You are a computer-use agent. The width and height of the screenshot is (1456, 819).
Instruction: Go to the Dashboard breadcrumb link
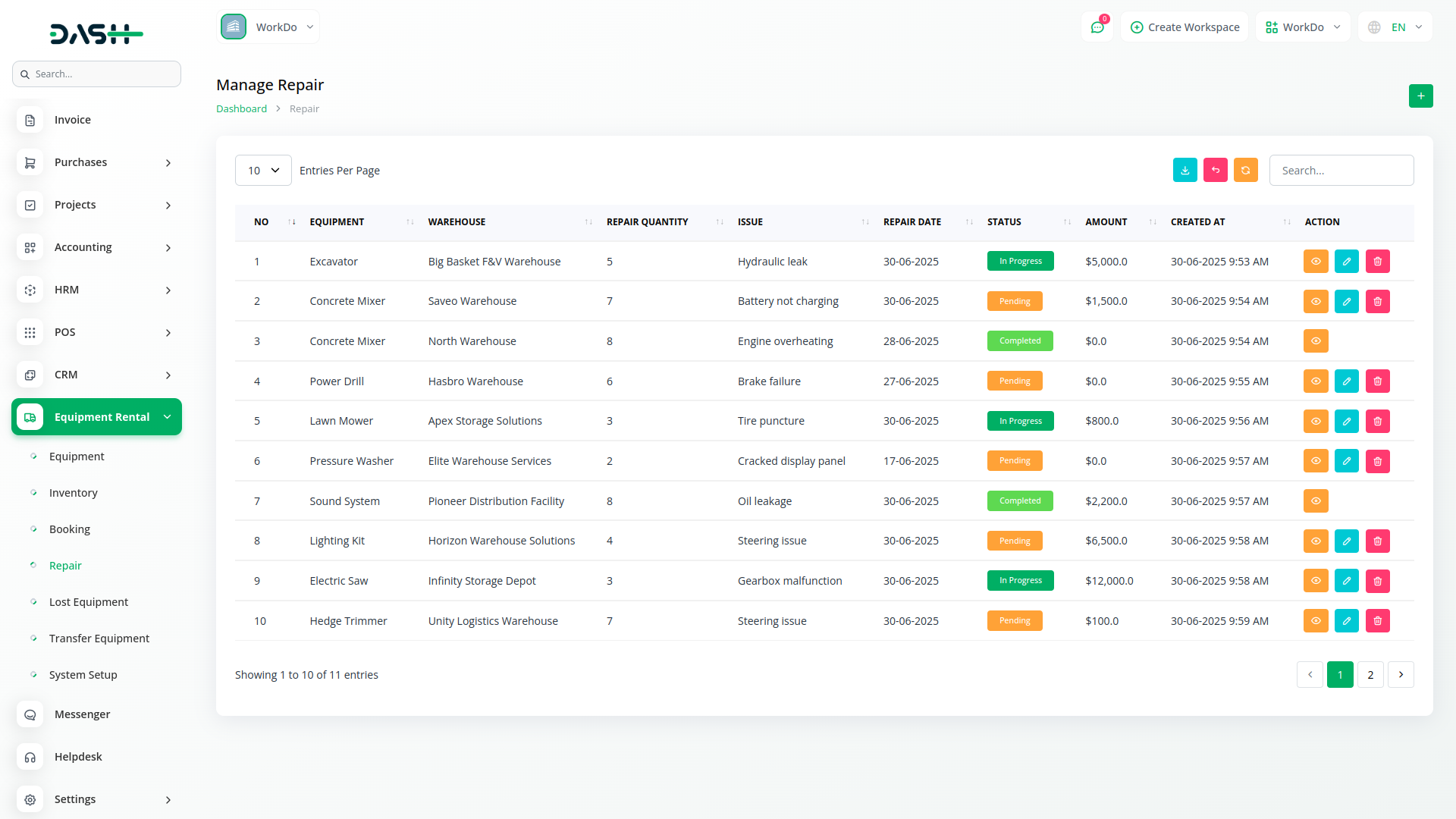(x=241, y=109)
